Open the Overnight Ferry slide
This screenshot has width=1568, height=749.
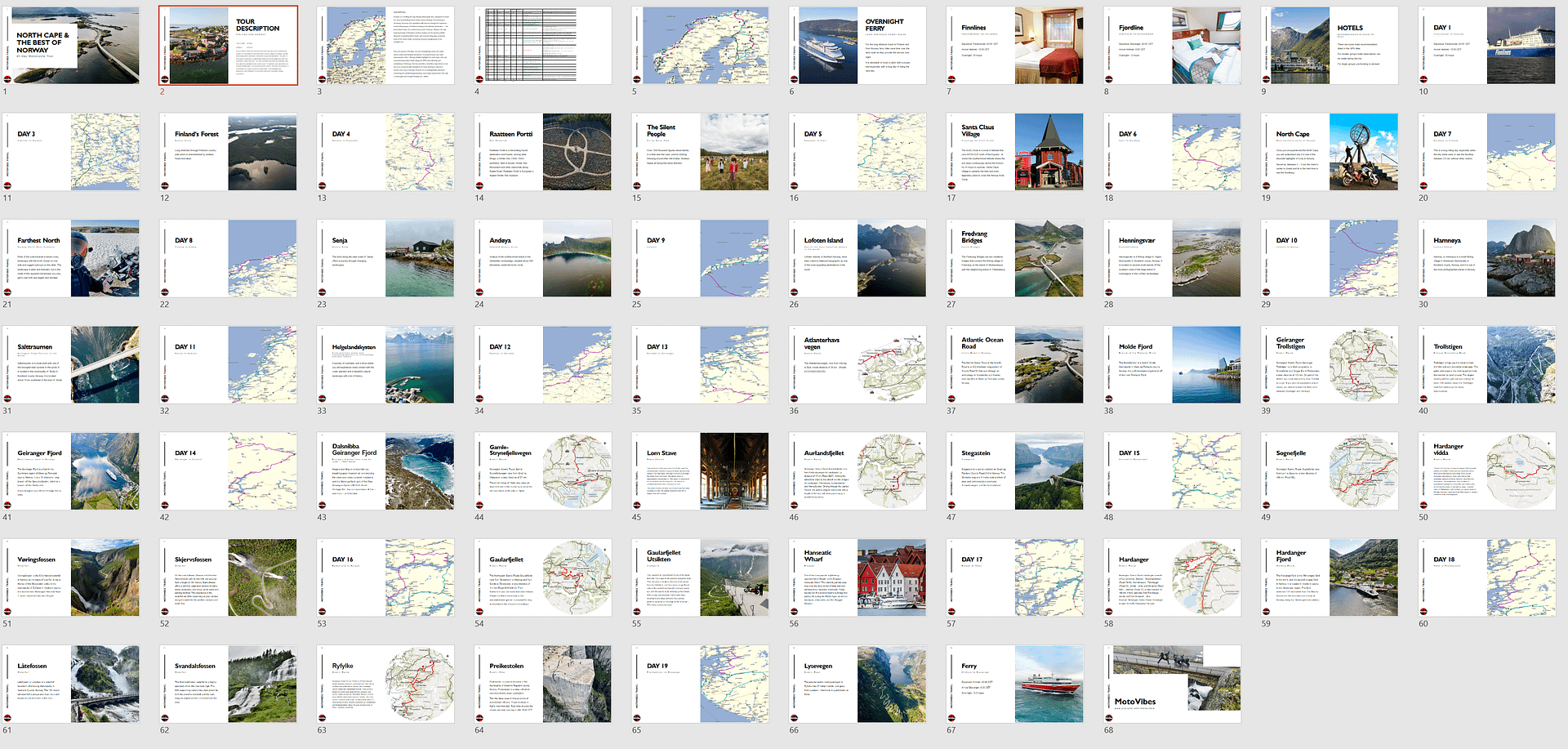(857, 46)
